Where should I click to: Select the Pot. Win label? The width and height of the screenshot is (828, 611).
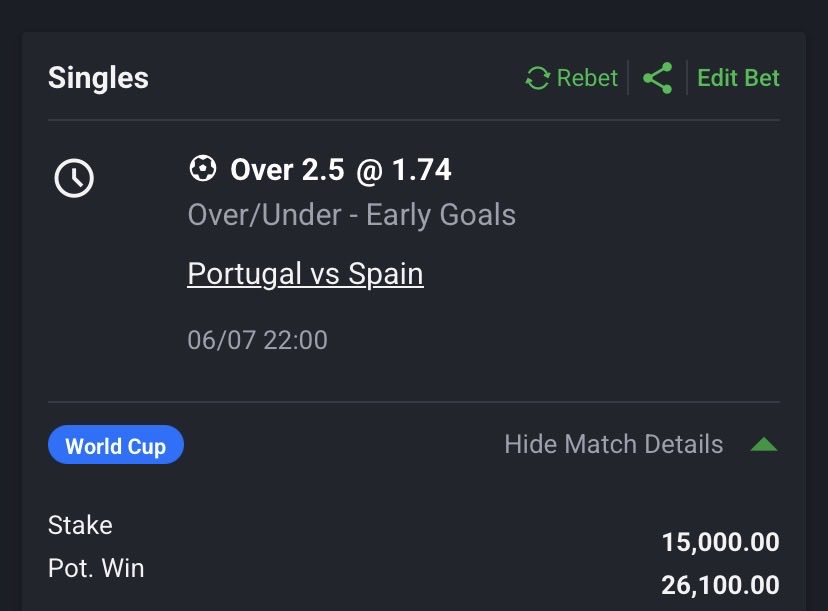pos(96,568)
